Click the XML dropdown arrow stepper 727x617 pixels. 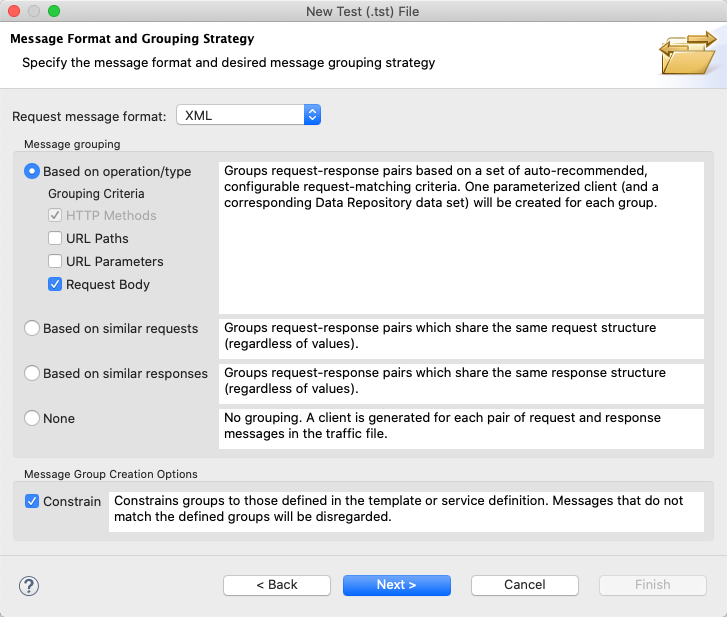point(312,115)
